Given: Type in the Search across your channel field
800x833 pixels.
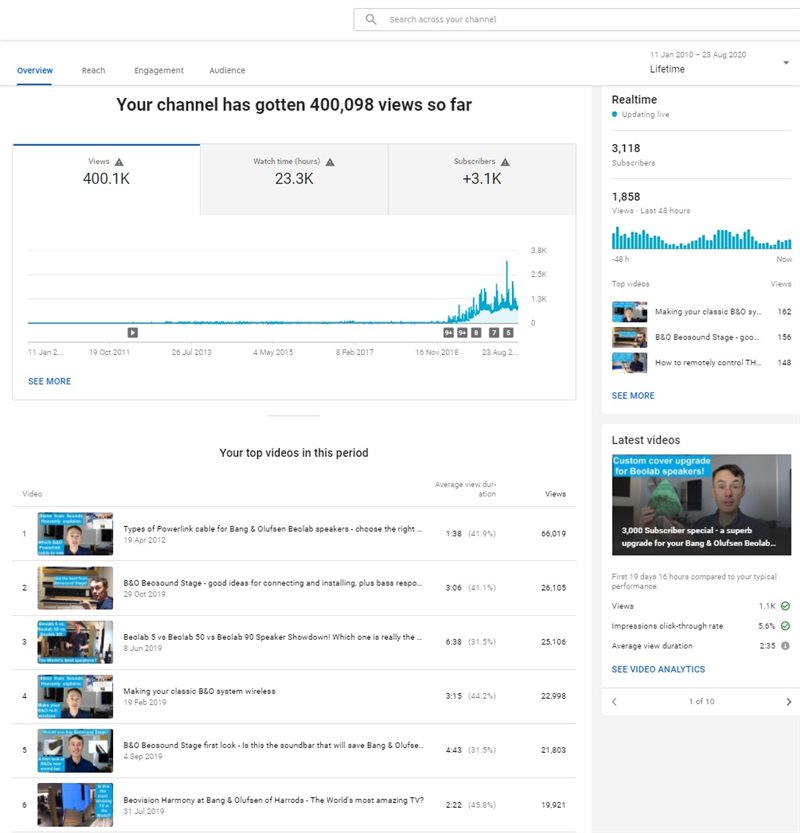Looking at the screenshot, I should (580, 19).
